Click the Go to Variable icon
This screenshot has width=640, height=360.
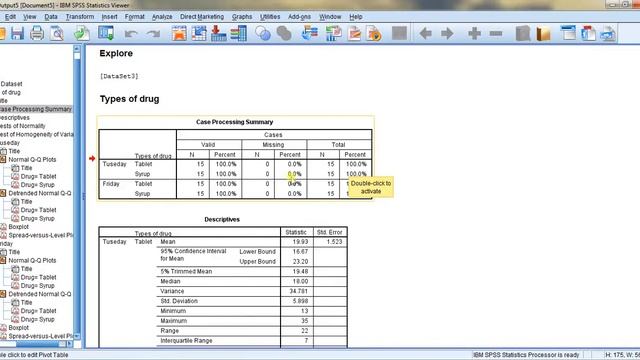point(218,33)
